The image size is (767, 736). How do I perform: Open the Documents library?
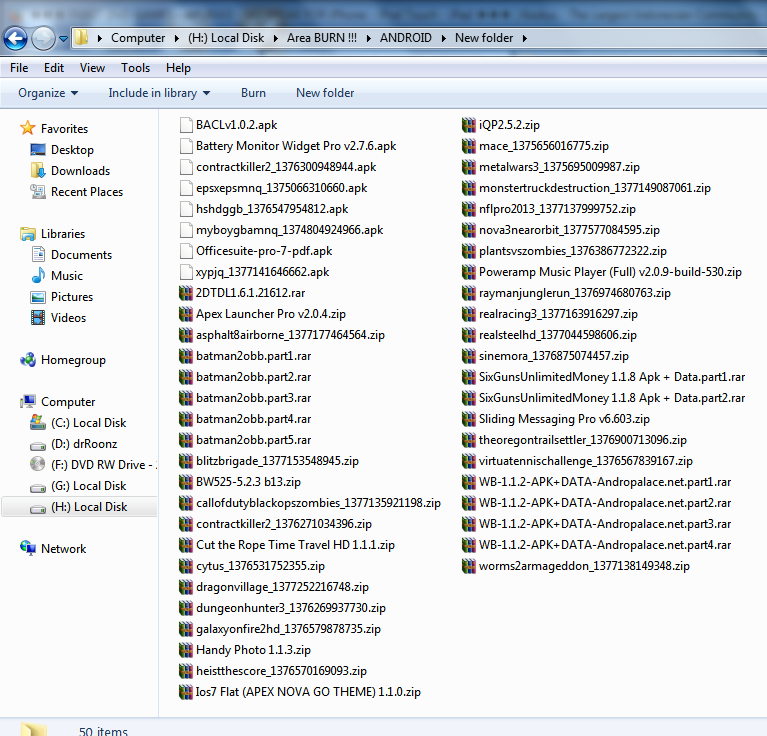(81, 255)
